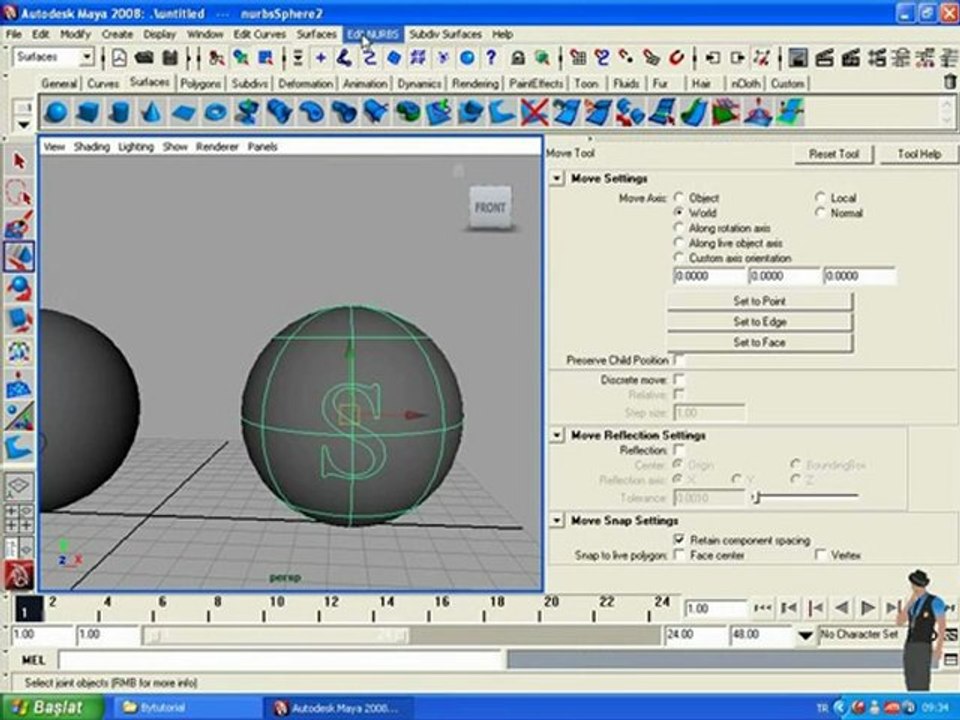
Task: Click the snap to magnet icon
Action: pyautogui.click(x=677, y=58)
